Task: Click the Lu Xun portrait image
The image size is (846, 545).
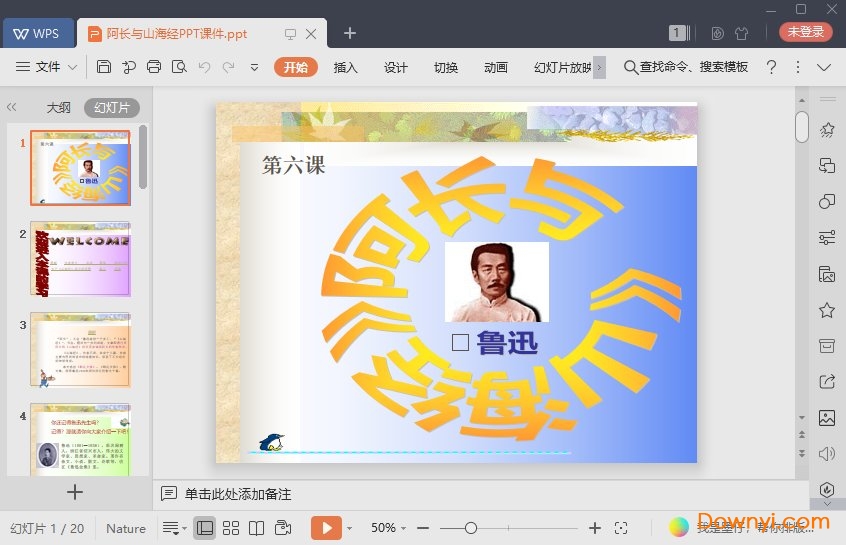Action: point(496,282)
